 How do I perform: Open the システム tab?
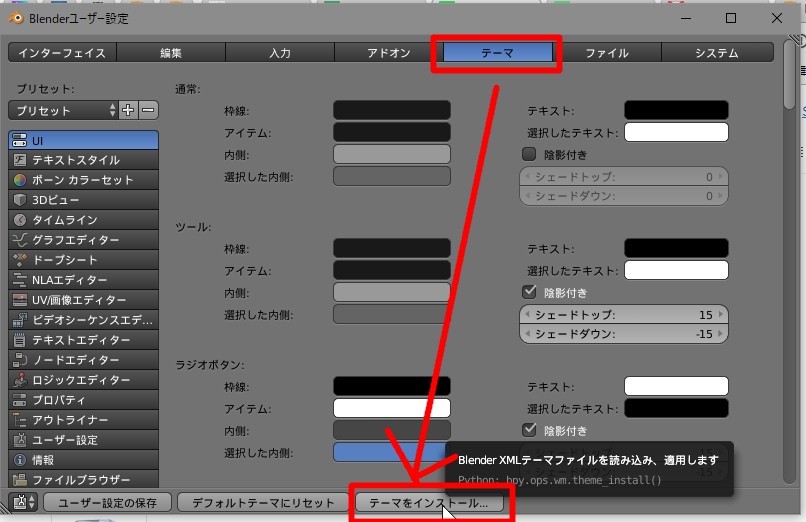[717, 53]
